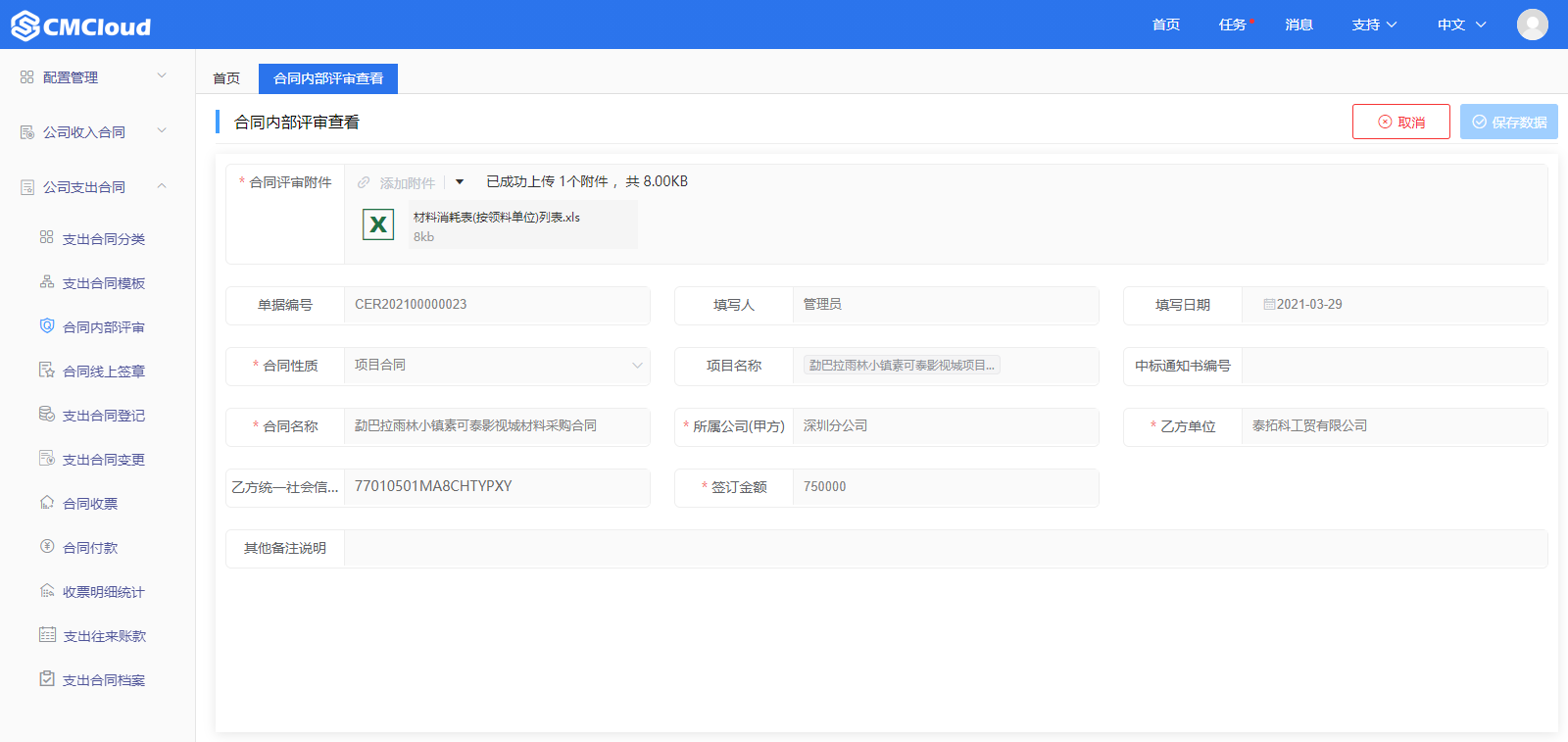The width and height of the screenshot is (1568, 742).
Task: Click the 乙方单位 field 泰拓科工贸有限公司
Action: pos(1395,426)
